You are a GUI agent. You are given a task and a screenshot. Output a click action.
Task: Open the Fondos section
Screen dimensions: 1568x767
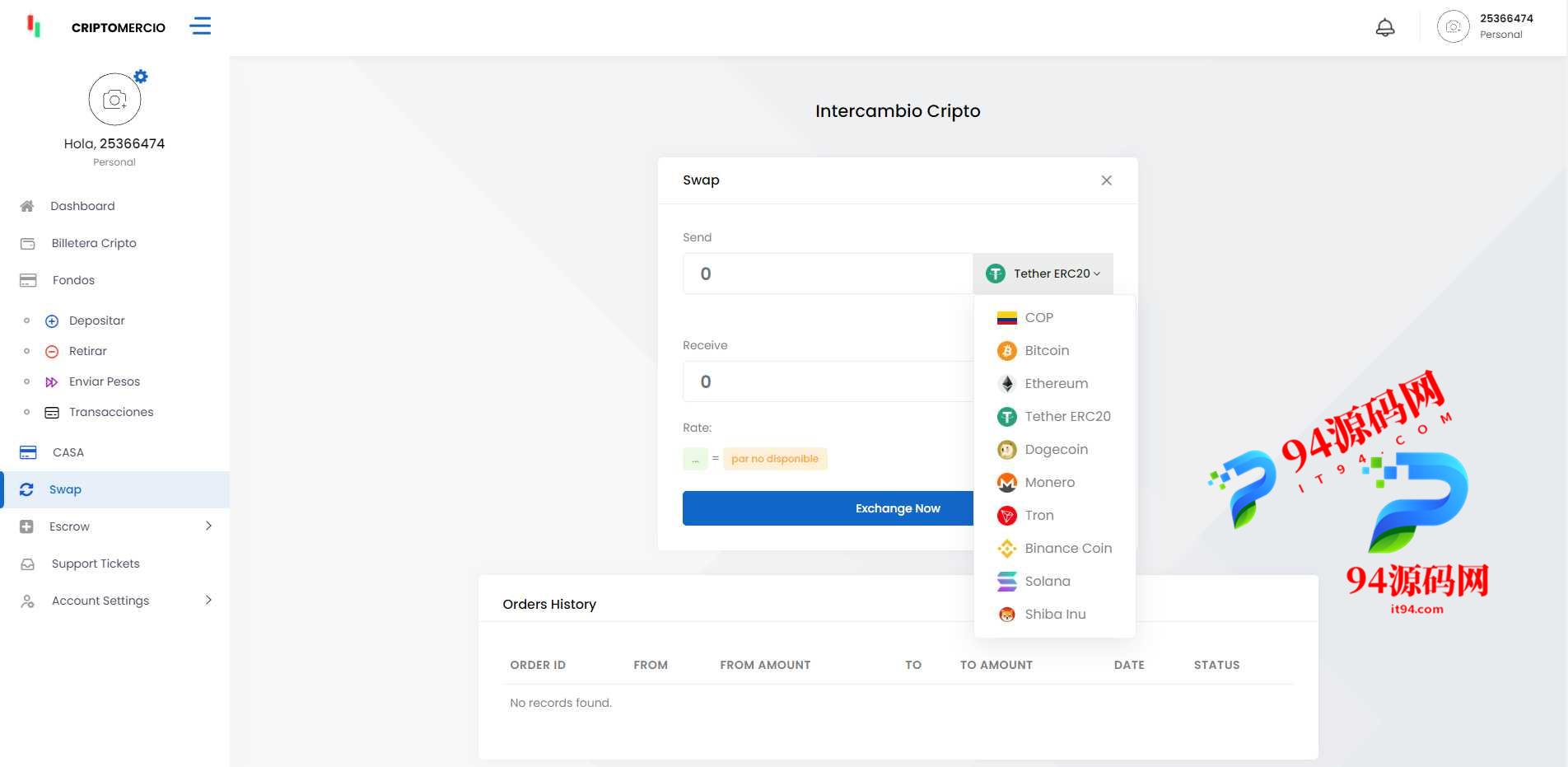73,280
